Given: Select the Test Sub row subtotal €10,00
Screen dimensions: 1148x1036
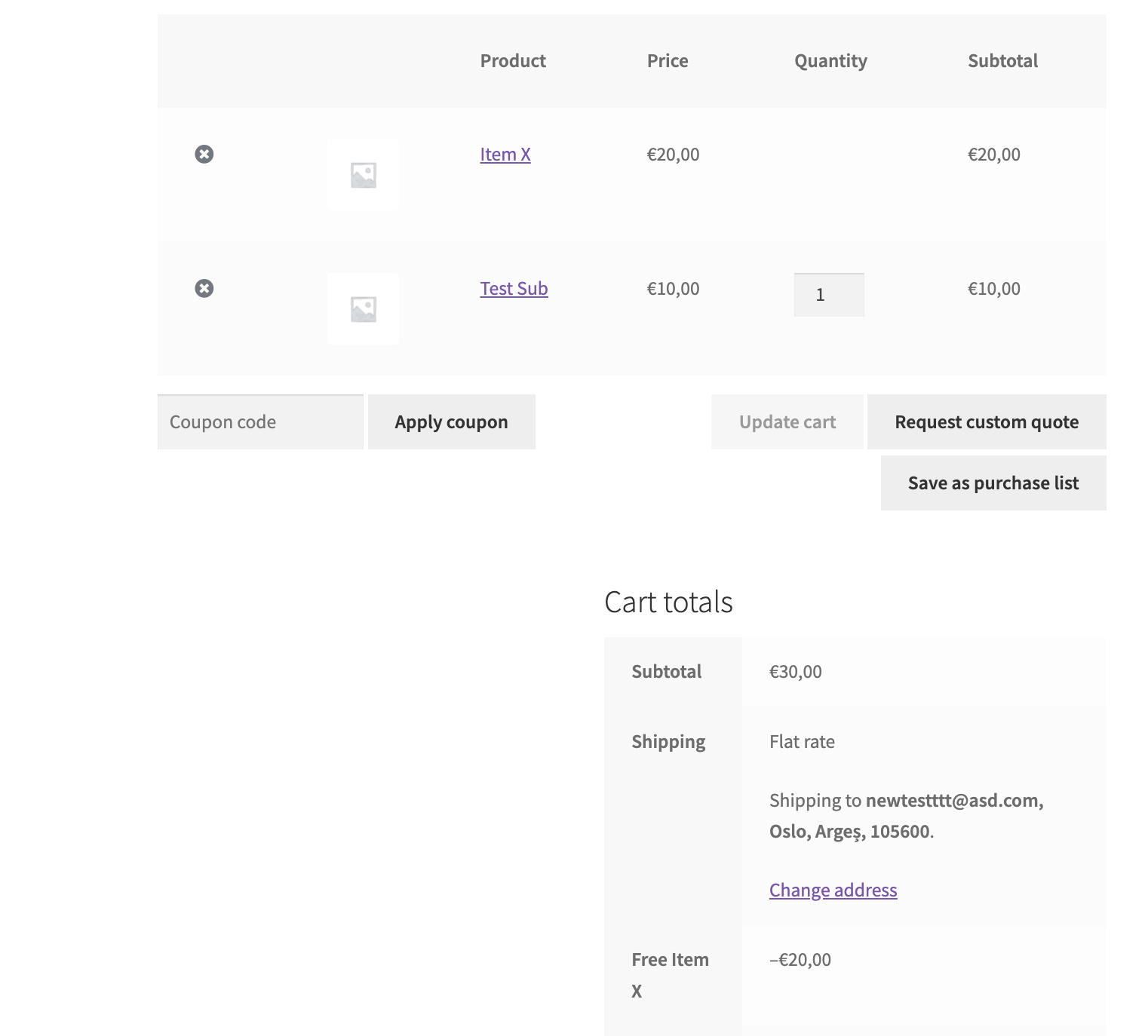Looking at the screenshot, I should pos(994,289).
